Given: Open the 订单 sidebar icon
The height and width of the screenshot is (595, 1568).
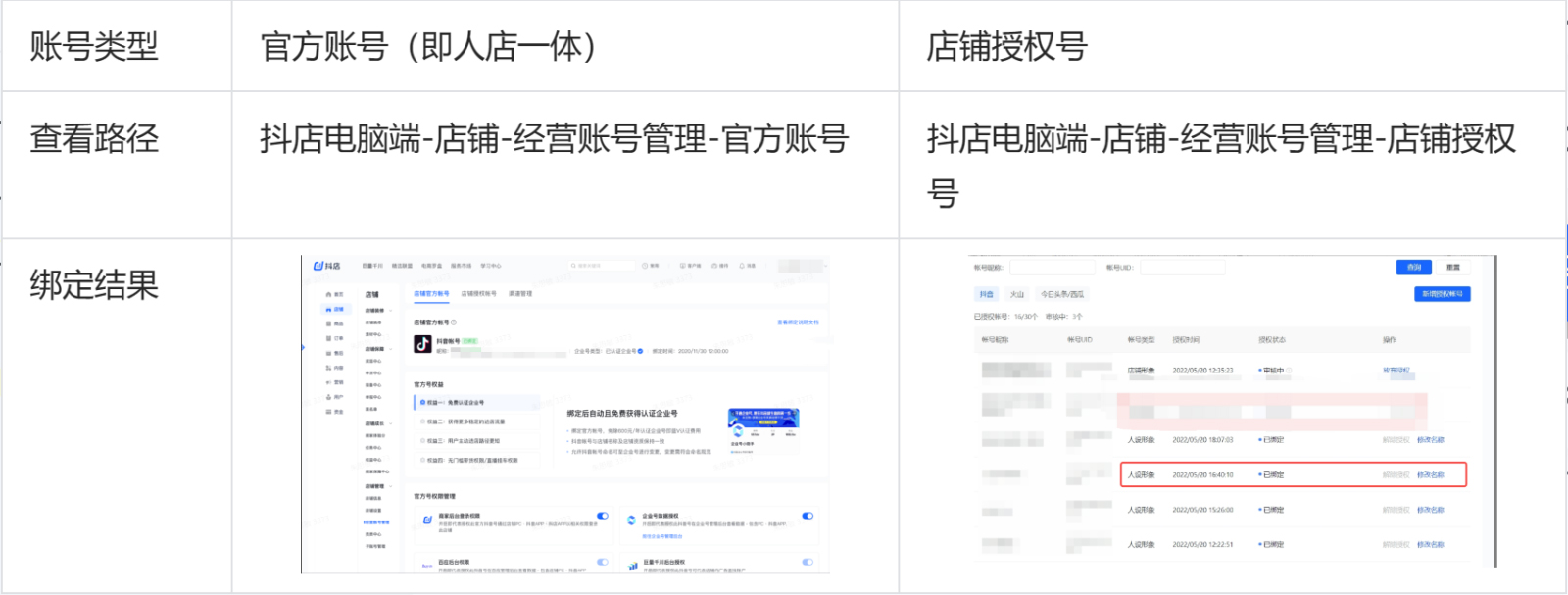Looking at the screenshot, I should pyautogui.click(x=328, y=338).
